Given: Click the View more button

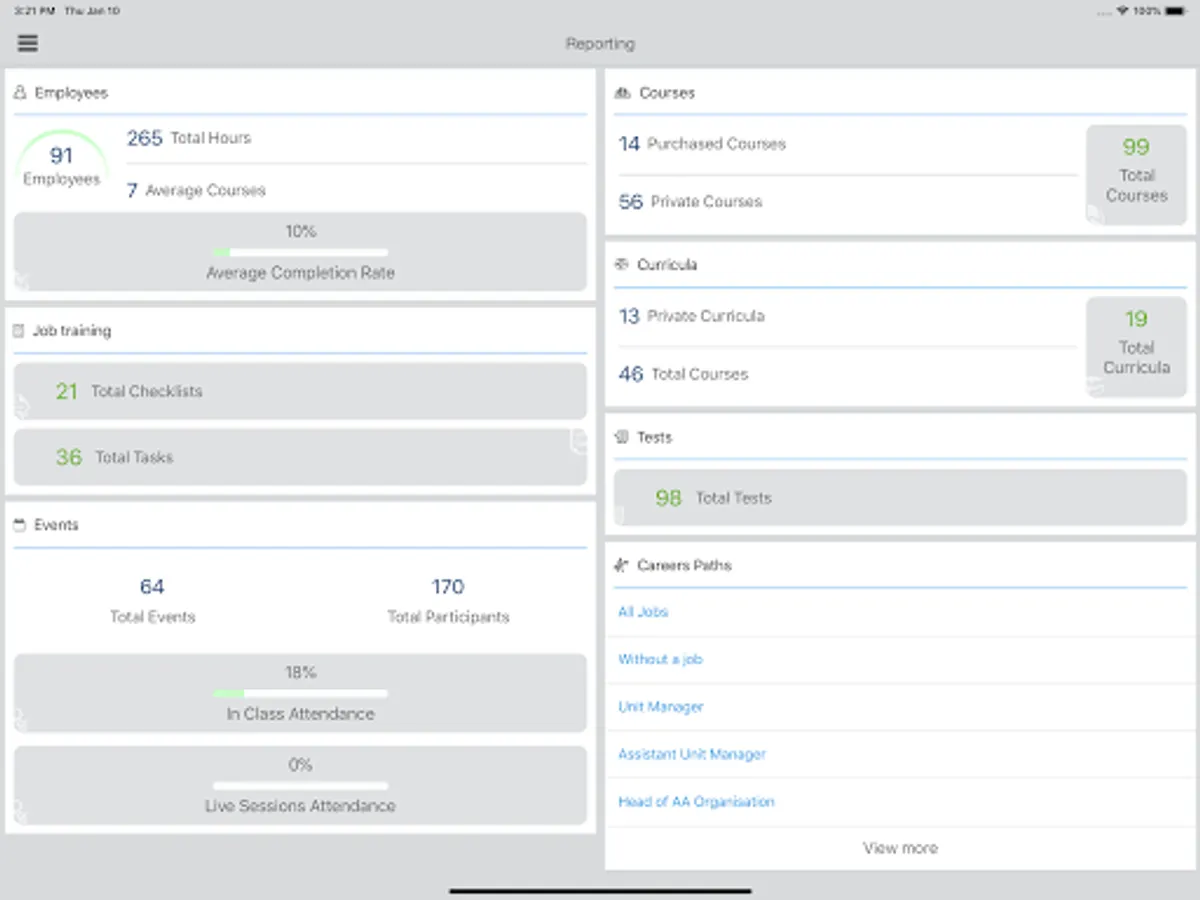Looking at the screenshot, I should coord(900,847).
